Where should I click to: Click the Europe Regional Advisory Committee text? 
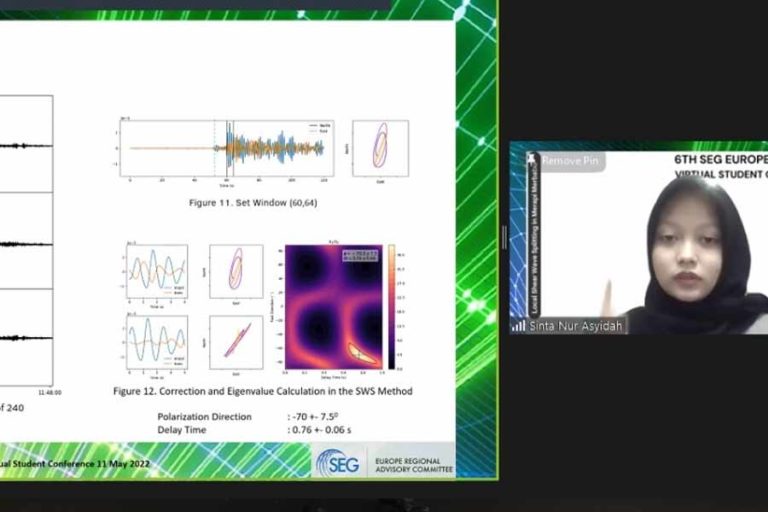coord(414,465)
